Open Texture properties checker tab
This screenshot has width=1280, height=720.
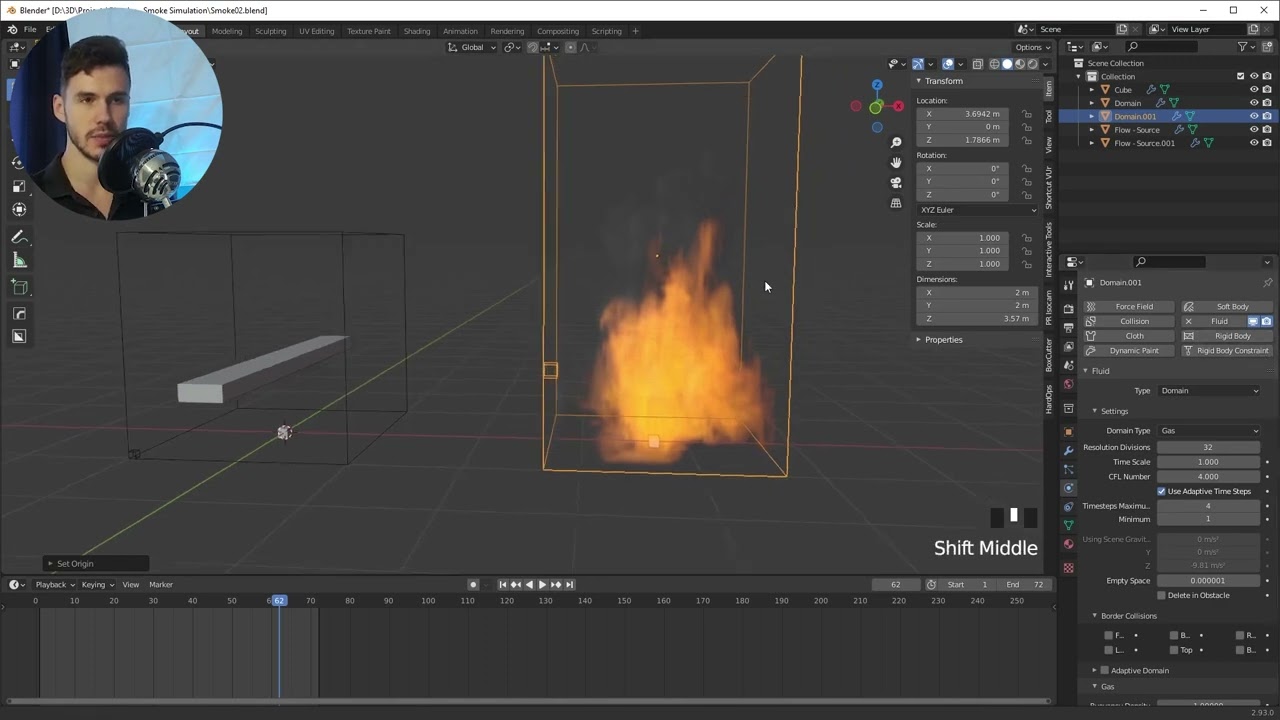point(1068,568)
